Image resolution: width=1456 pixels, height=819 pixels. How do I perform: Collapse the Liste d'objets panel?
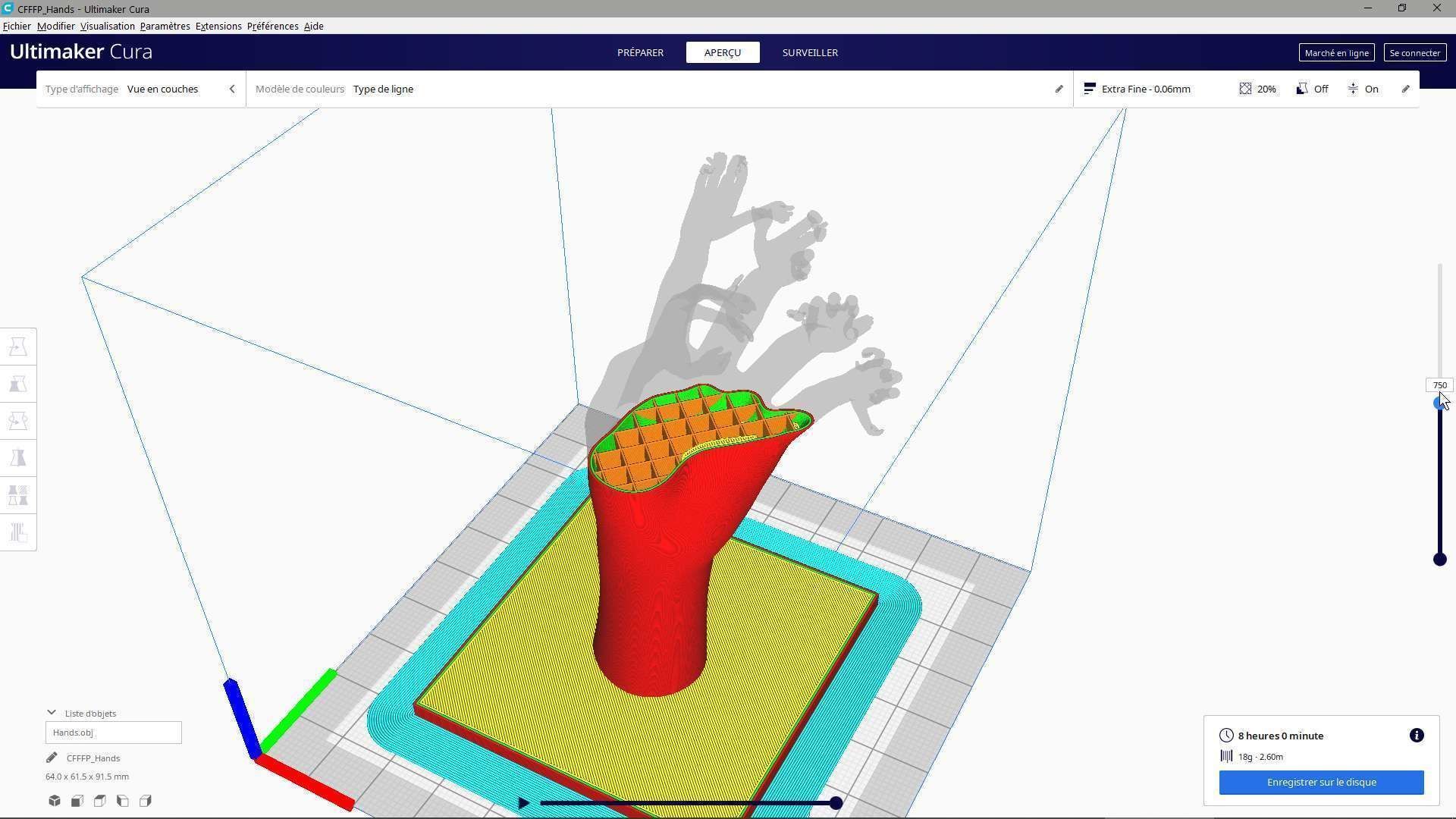[51, 713]
